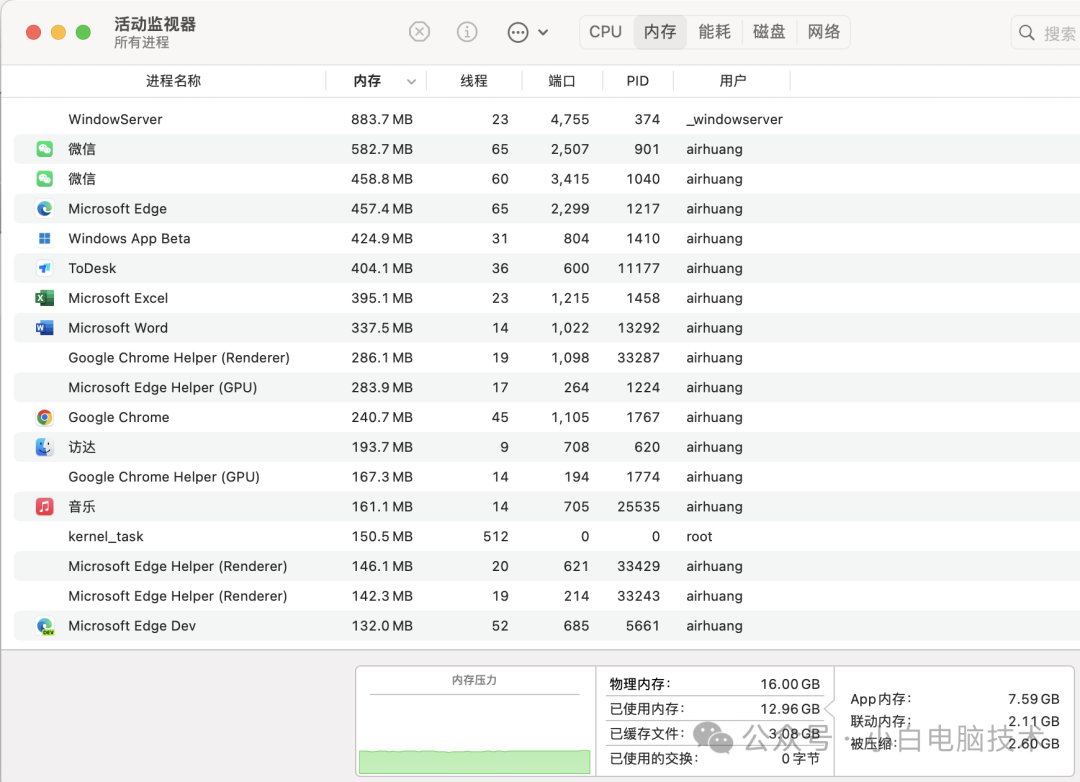Select Google Chrome Helper (GPU) row
This screenshot has width=1080, height=782.
click(547, 477)
